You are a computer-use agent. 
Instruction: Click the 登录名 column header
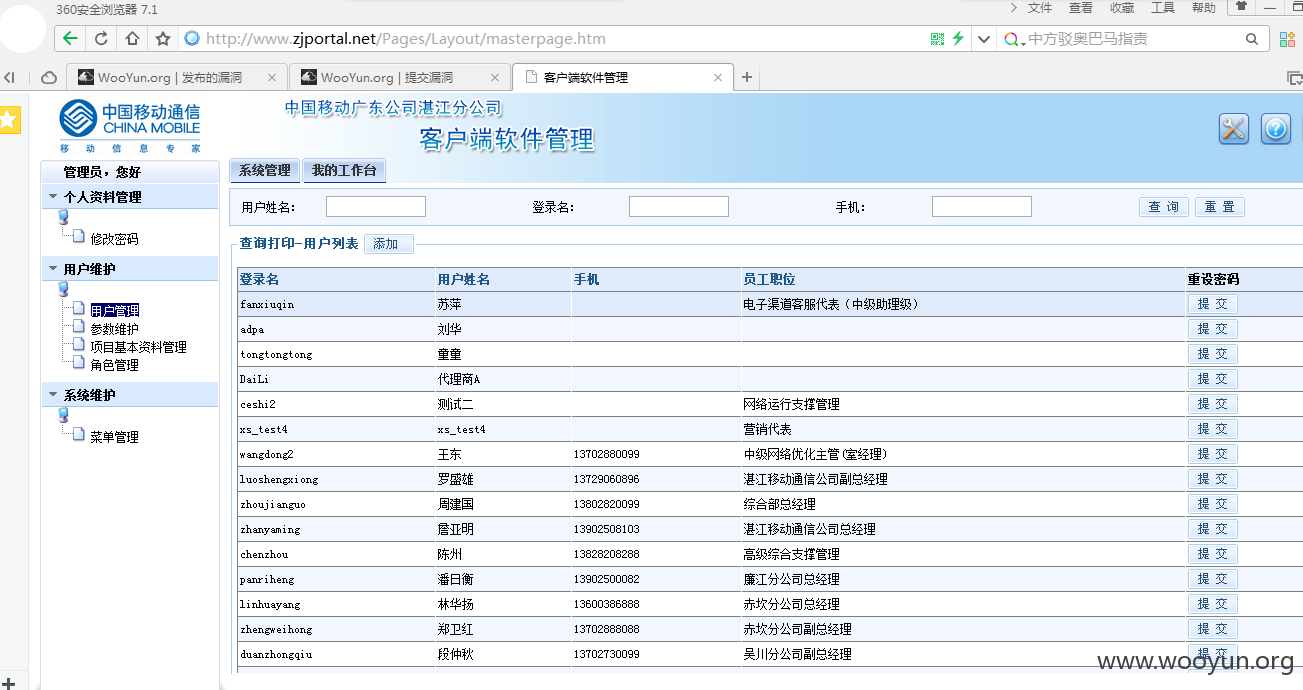[336, 279]
